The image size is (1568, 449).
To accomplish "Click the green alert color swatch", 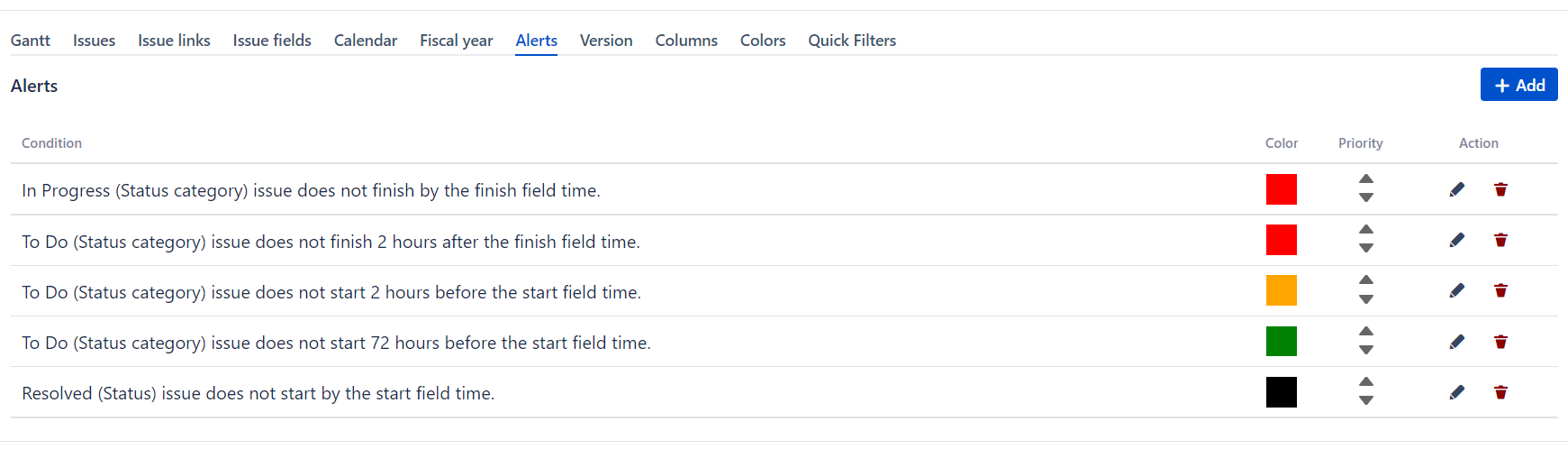I will tap(1281, 342).
